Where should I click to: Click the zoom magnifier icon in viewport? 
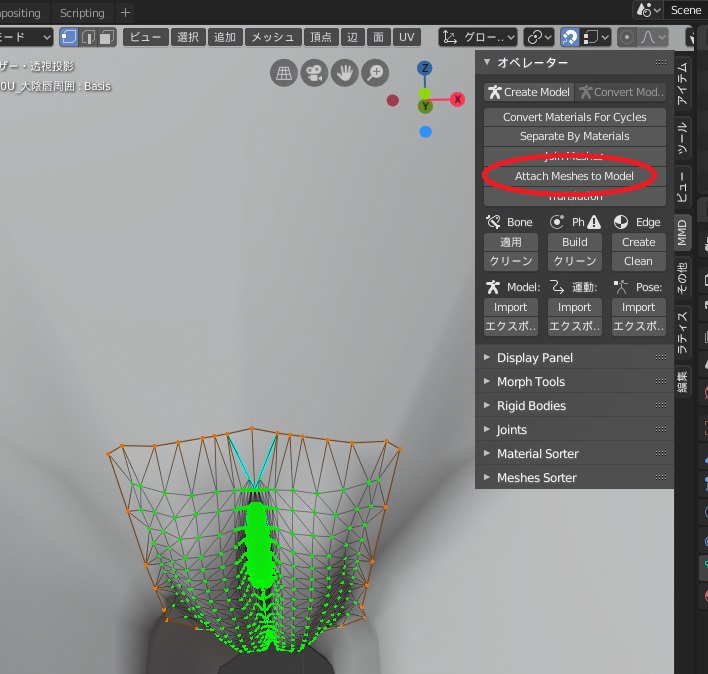375,73
